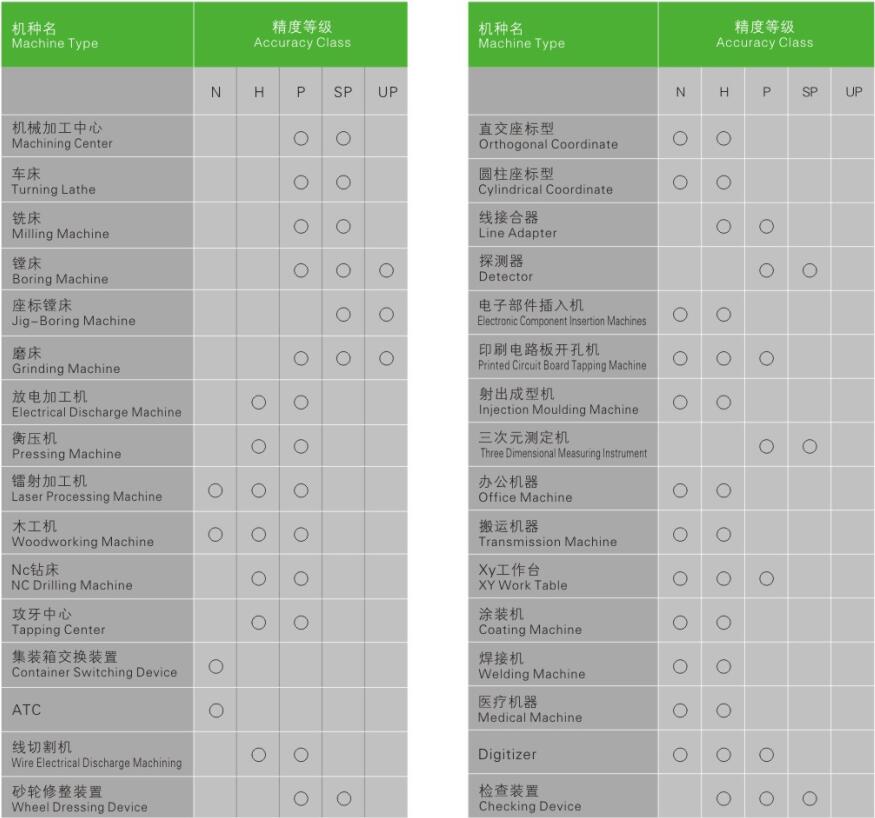Select P circle in Digitizer row
The width and height of the screenshot is (875, 818).
(766, 755)
